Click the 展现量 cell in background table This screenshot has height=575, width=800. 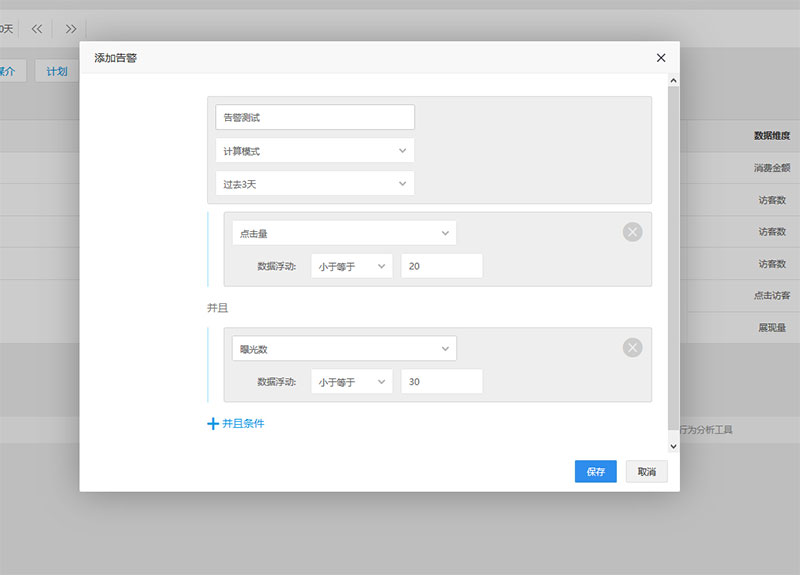(x=772, y=328)
